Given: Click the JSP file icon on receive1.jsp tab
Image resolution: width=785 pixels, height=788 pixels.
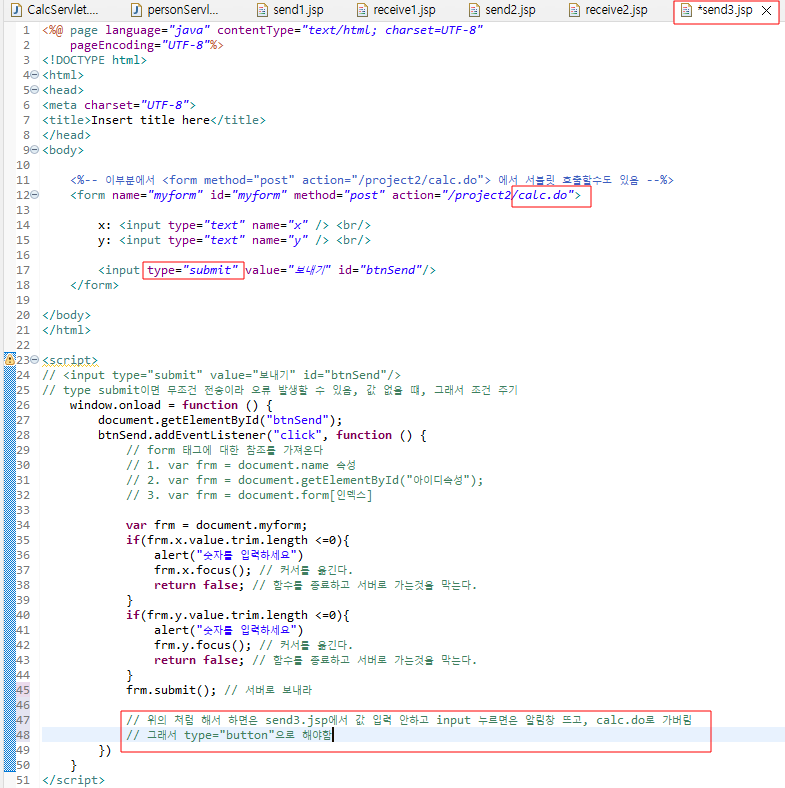Looking at the screenshot, I should [362, 10].
